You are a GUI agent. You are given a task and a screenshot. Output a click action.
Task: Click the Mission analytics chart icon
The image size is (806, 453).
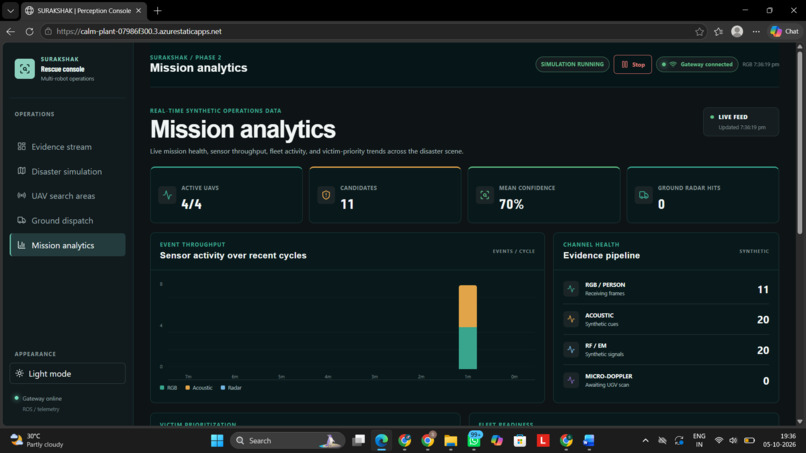point(22,245)
